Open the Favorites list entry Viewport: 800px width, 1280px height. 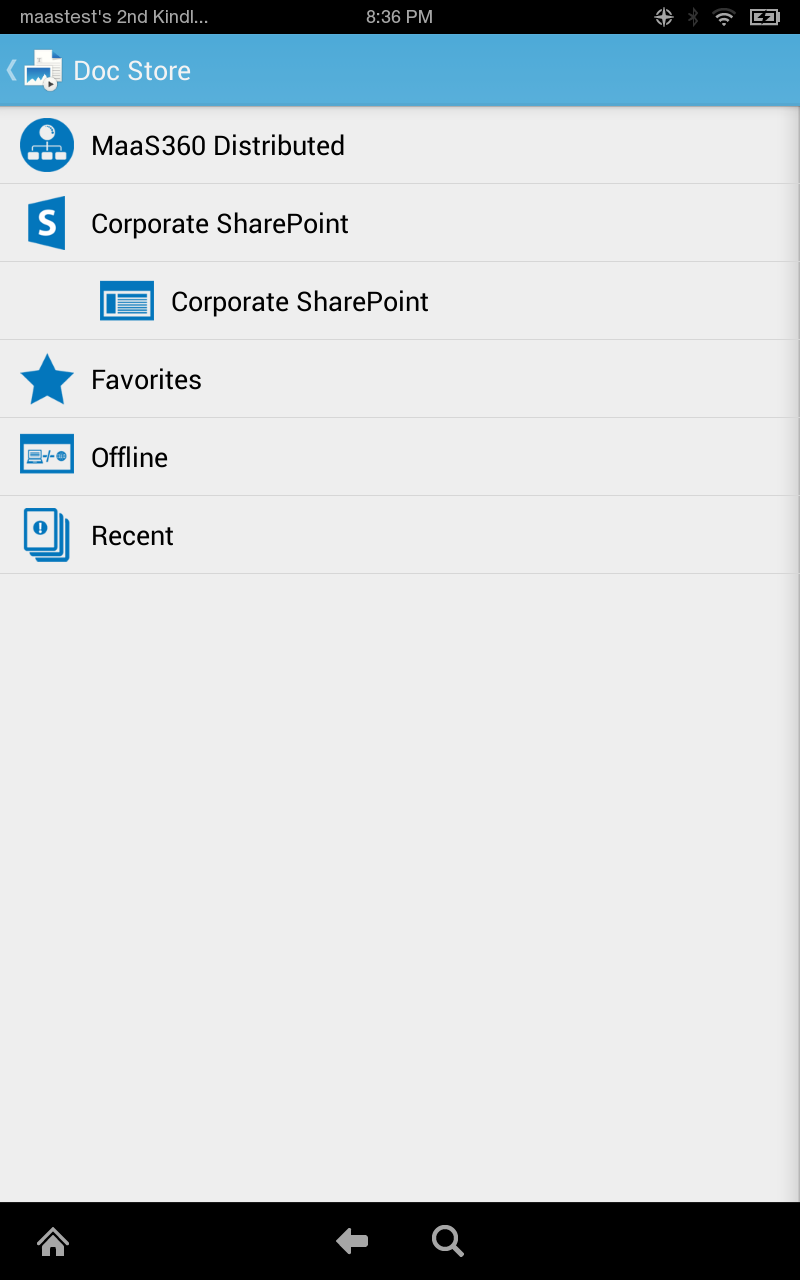tap(146, 378)
